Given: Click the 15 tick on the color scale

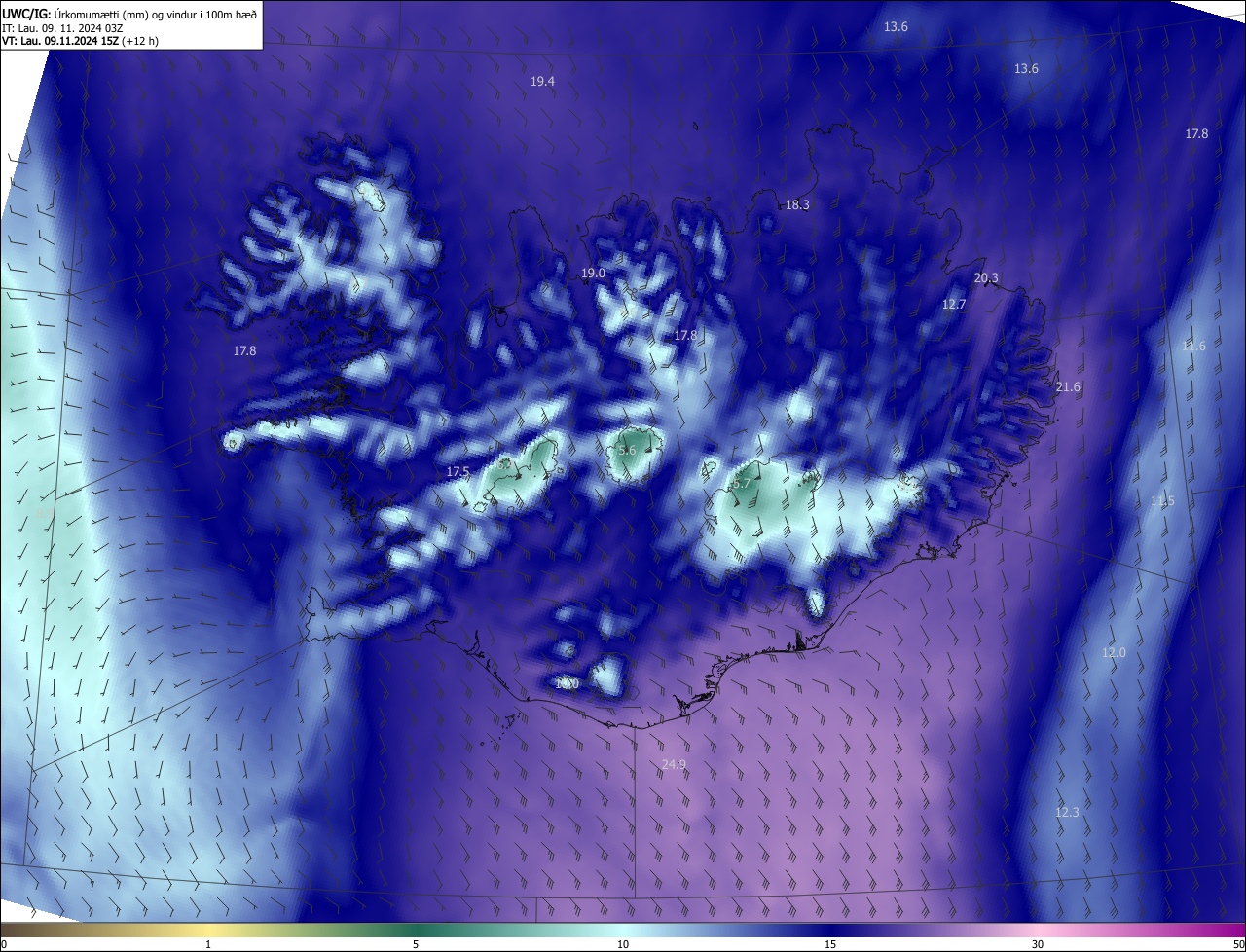Looking at the screenshot, I should coord(830,944).
